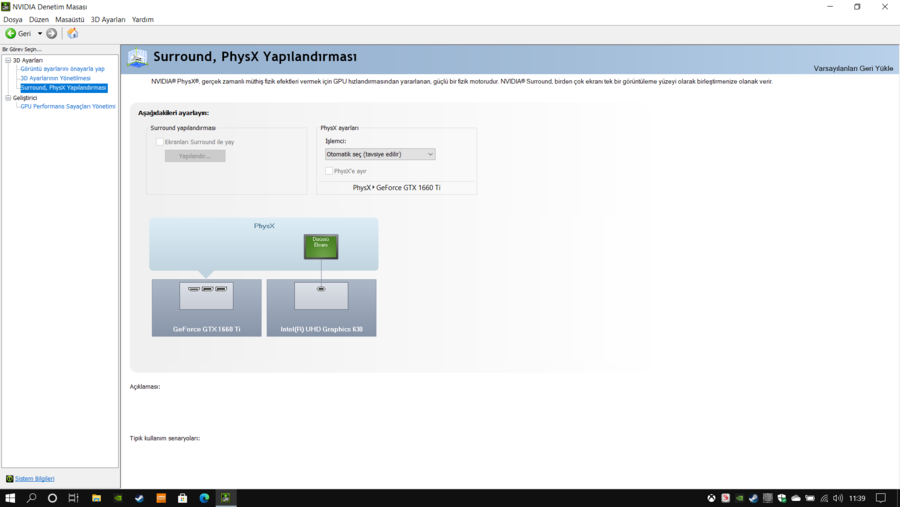
Task: Click the OneDrive cloud tray icon
Action: (x=796, y=498)
